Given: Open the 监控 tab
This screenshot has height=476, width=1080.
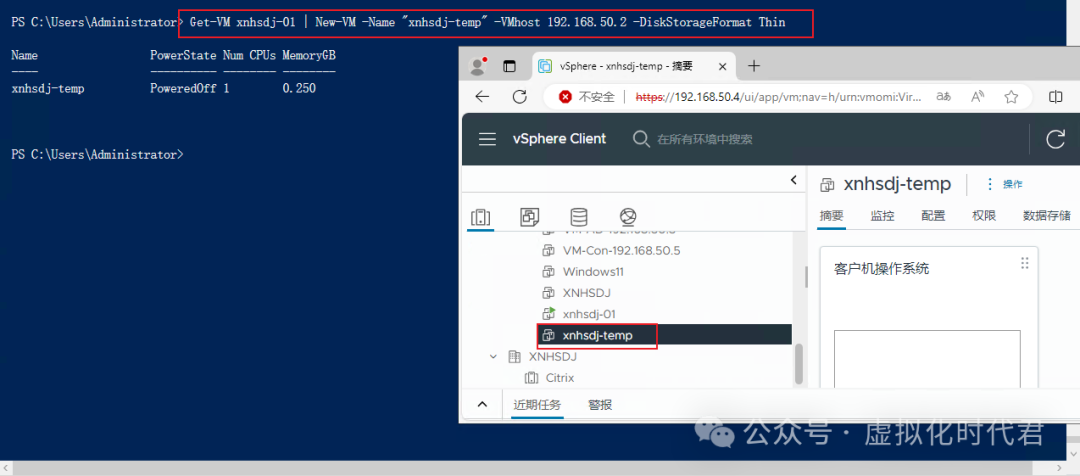Looking at the screenshot, I should point(882,216).
